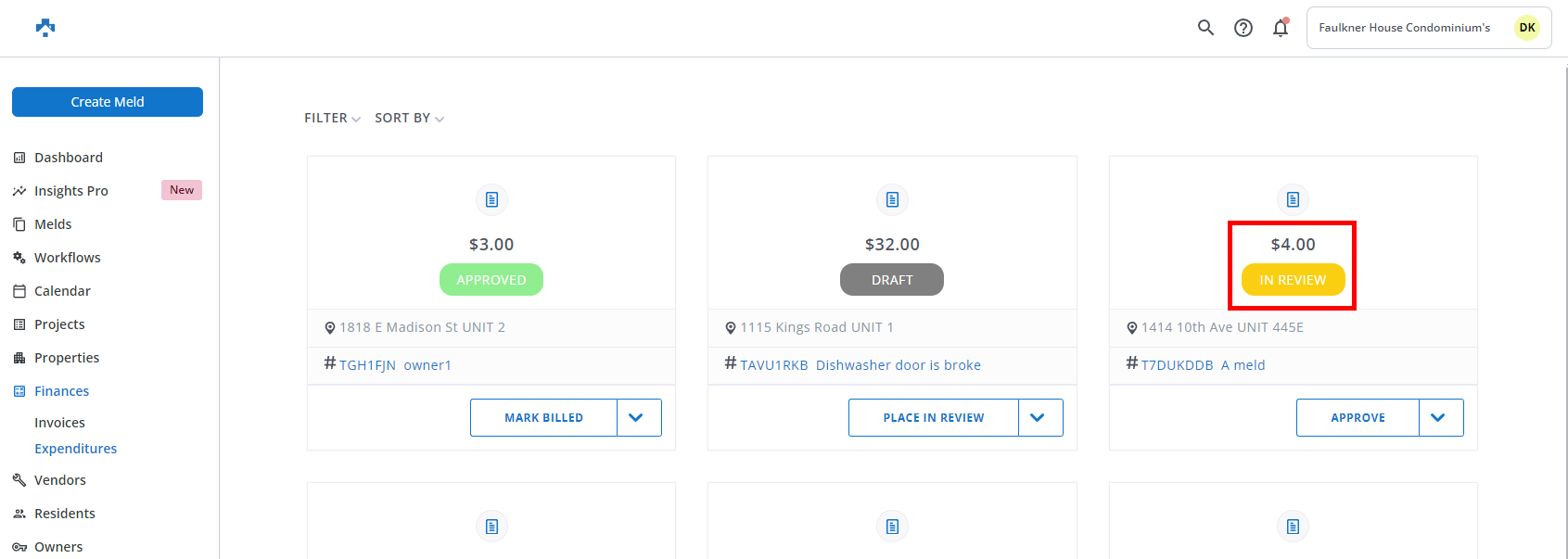Image resolution: width=1568 pixels, height=559 pixels.
Task: Go to Invoices under Finances
Action: coord(59,423)
